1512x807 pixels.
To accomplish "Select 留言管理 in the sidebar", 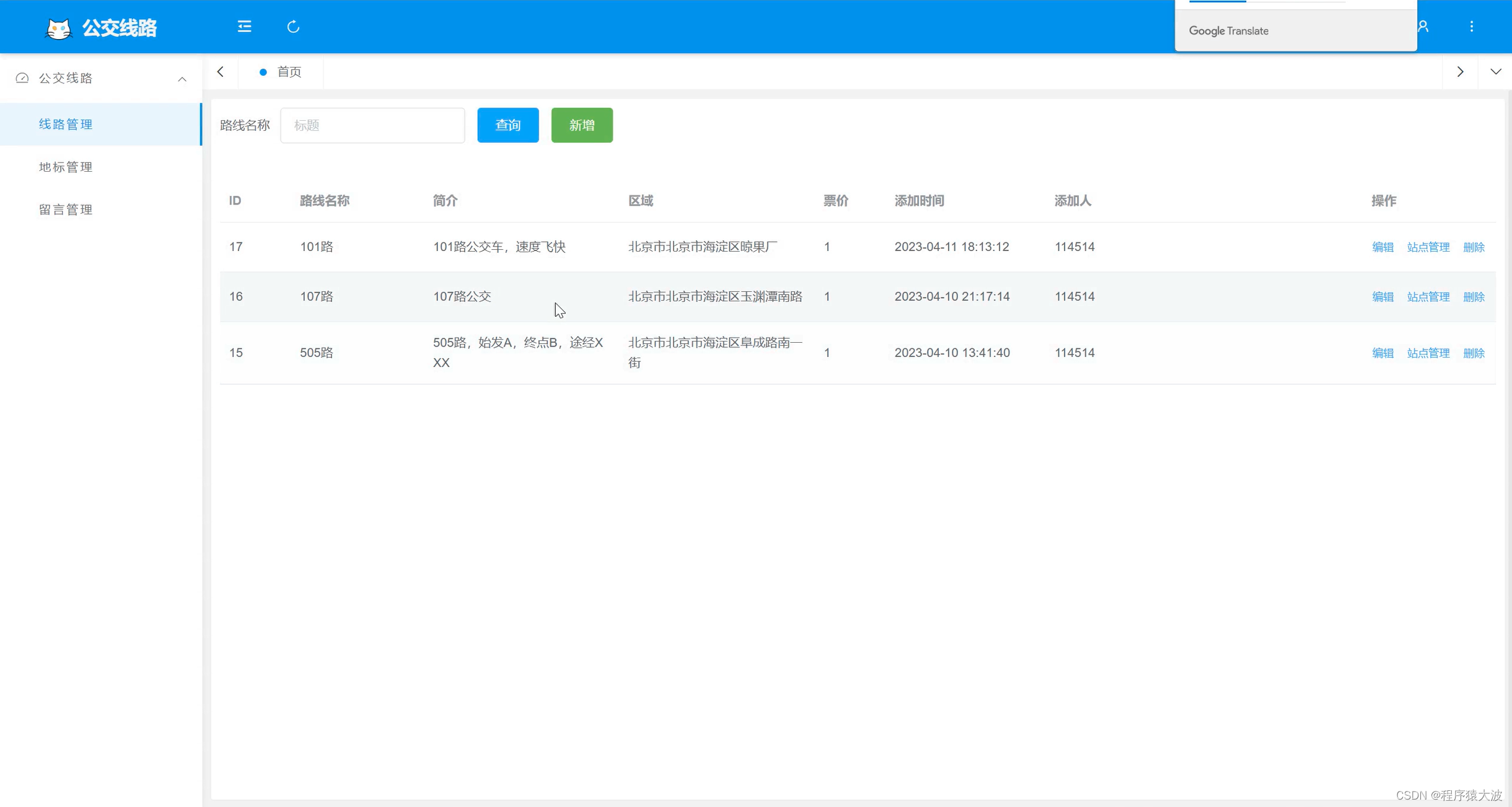I will [x=66, y=209].
